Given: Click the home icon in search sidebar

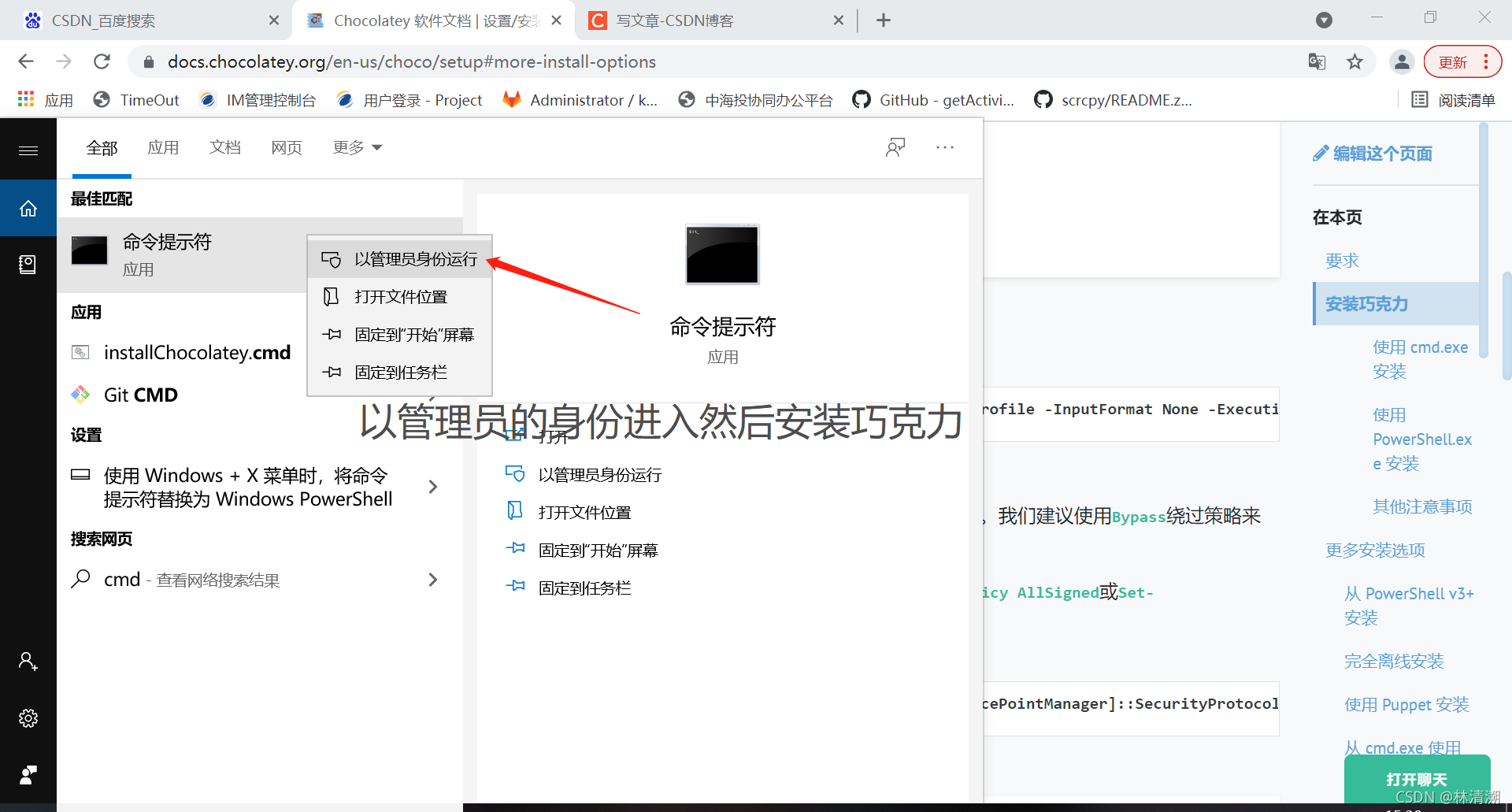Looking at the screenshot, I should click(28, 208).
